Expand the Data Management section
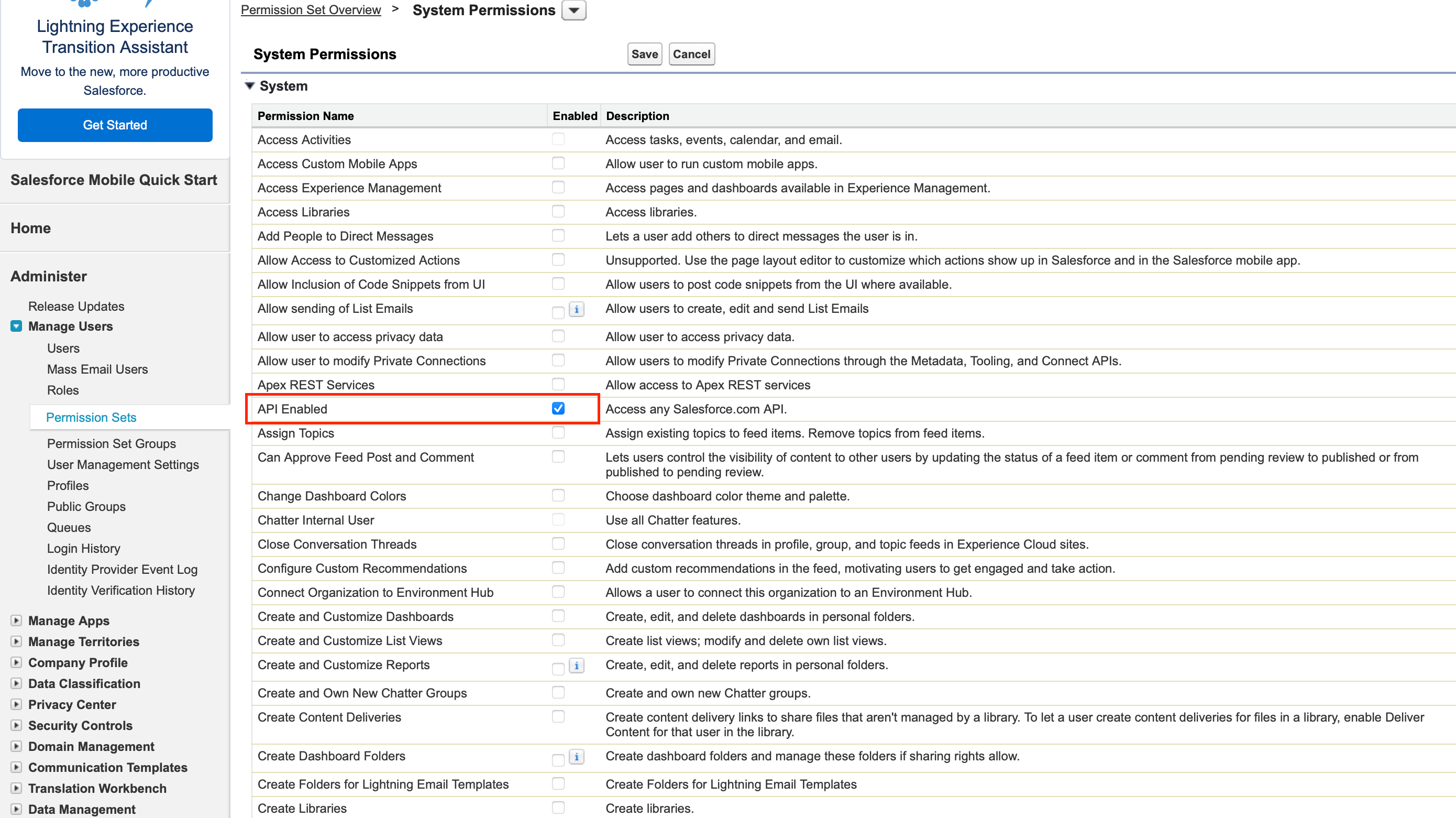The width and height of the screenshot is (1456, 818). pos(16,809)
